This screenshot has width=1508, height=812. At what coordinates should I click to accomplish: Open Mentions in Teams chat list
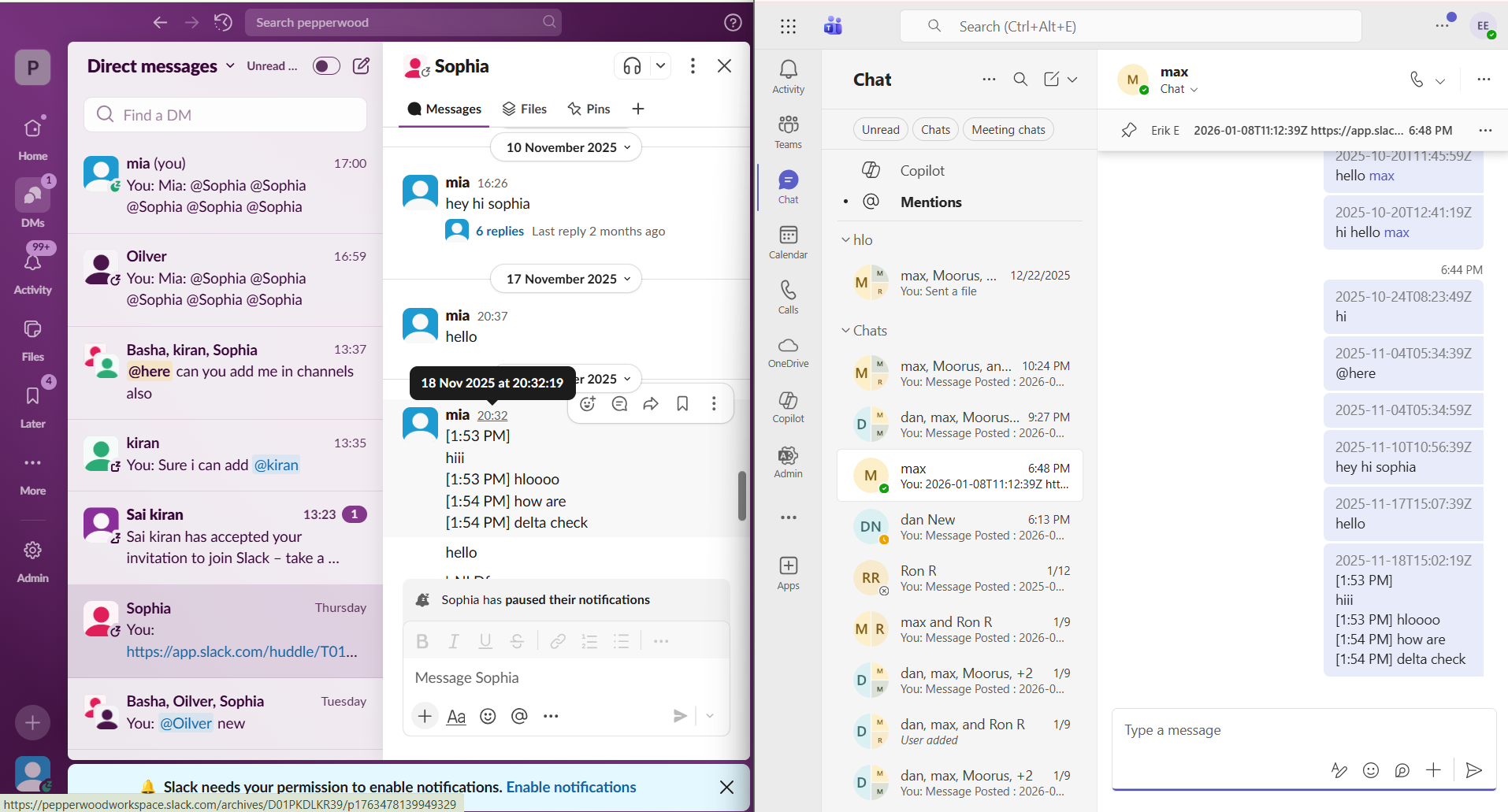coord(930,202)
